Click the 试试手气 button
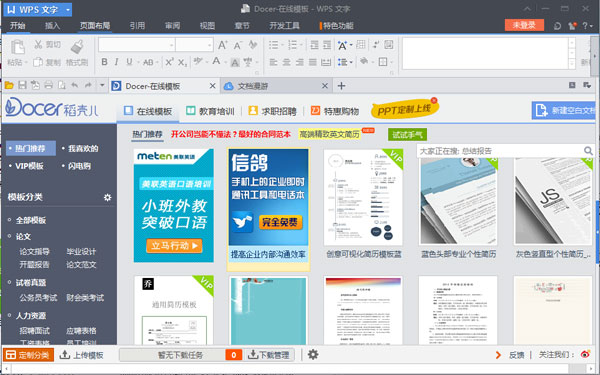 click(407, 135)
